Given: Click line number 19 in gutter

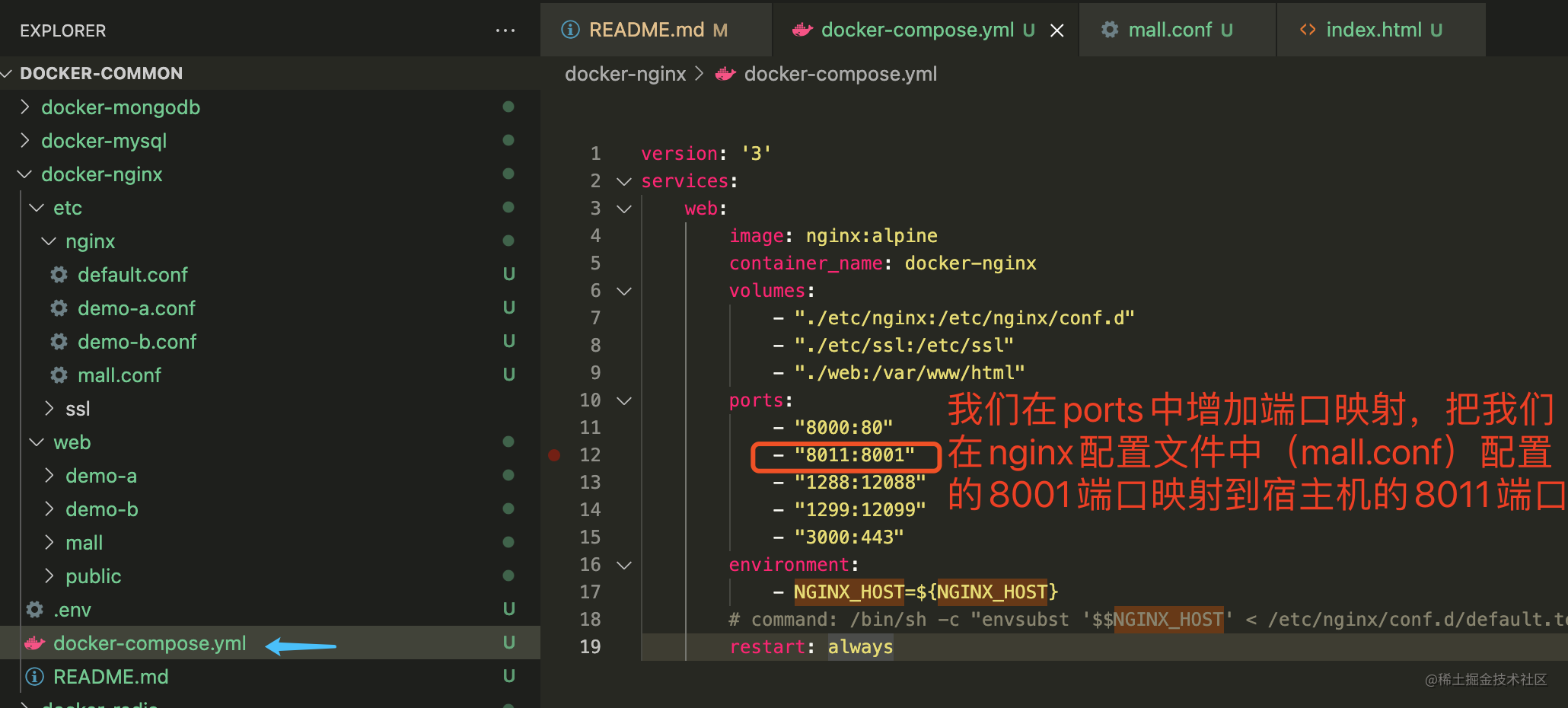Looking at the screenshot, I should (x=590, y=647).
